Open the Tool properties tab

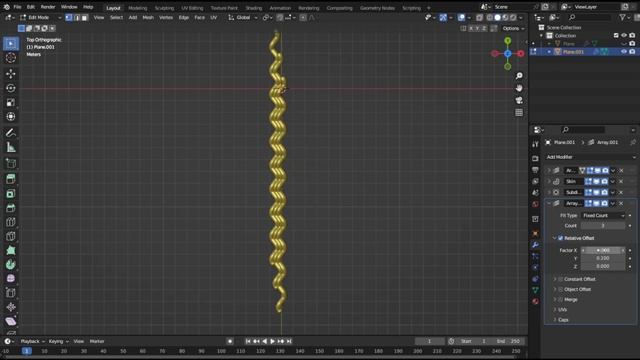(535, 144)
